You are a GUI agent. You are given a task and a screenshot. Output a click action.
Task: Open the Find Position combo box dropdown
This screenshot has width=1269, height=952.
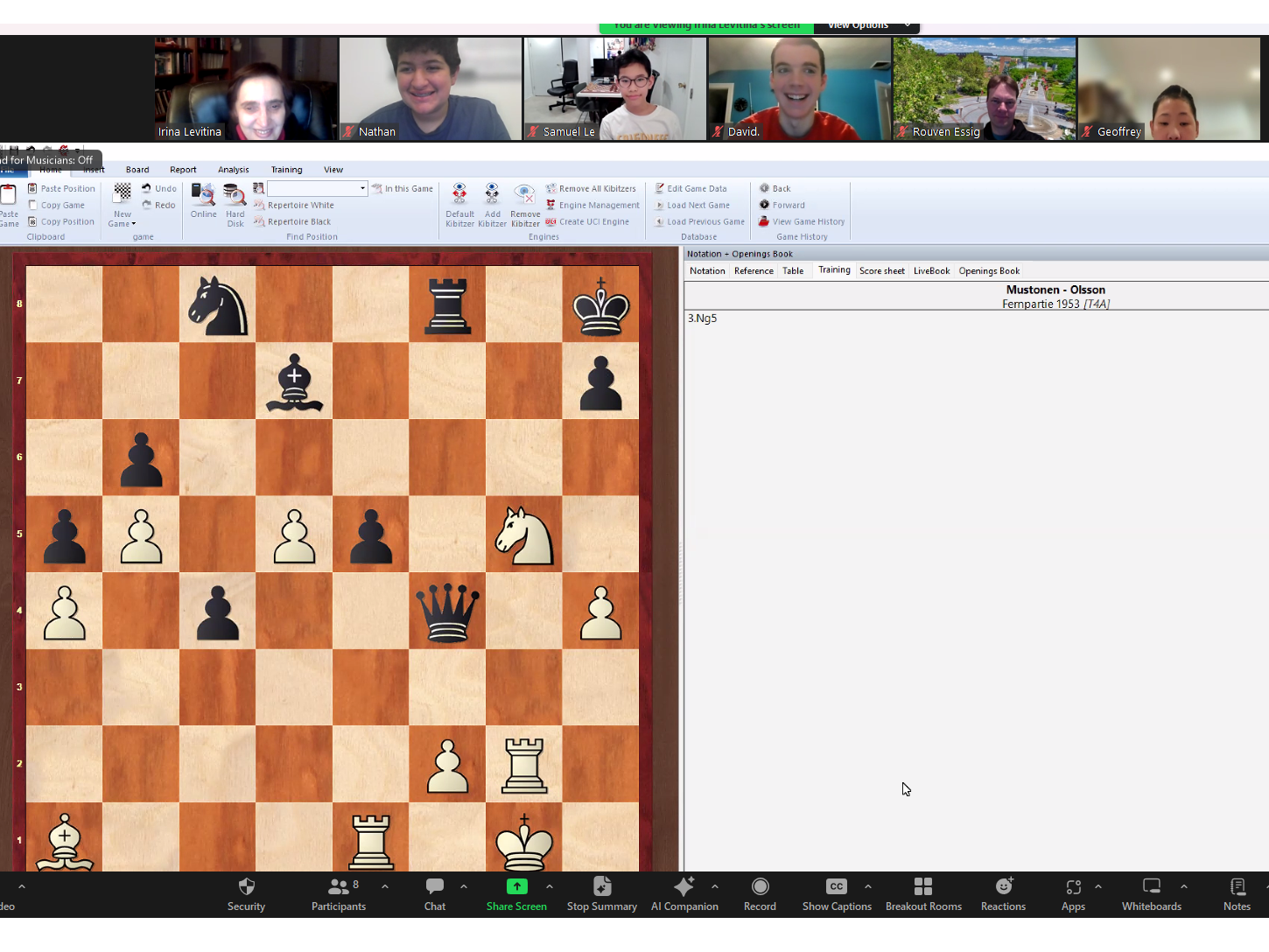[x=362, y=188]
